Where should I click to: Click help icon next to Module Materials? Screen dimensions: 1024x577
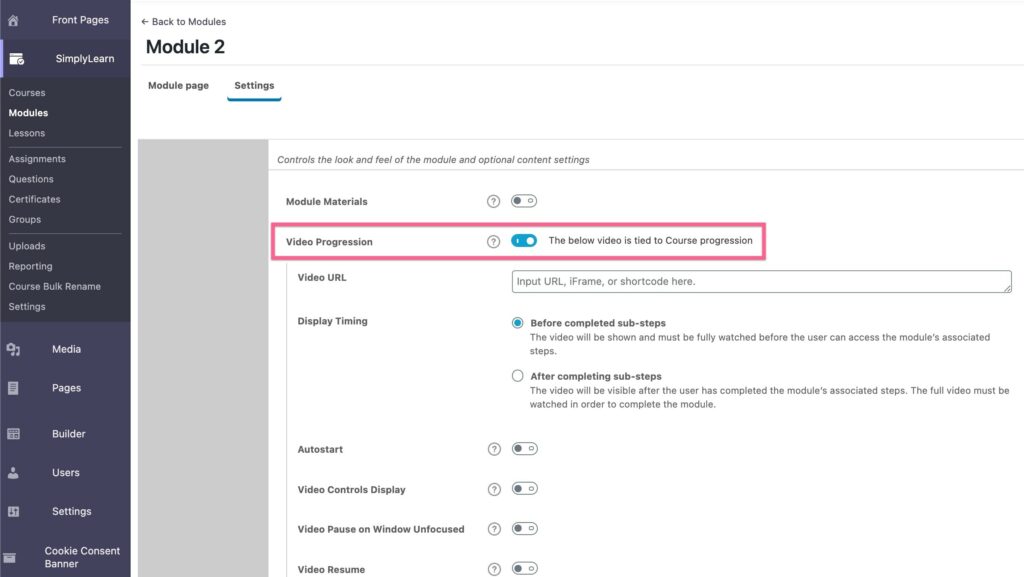pyautogui.click(x=493, y=202)
